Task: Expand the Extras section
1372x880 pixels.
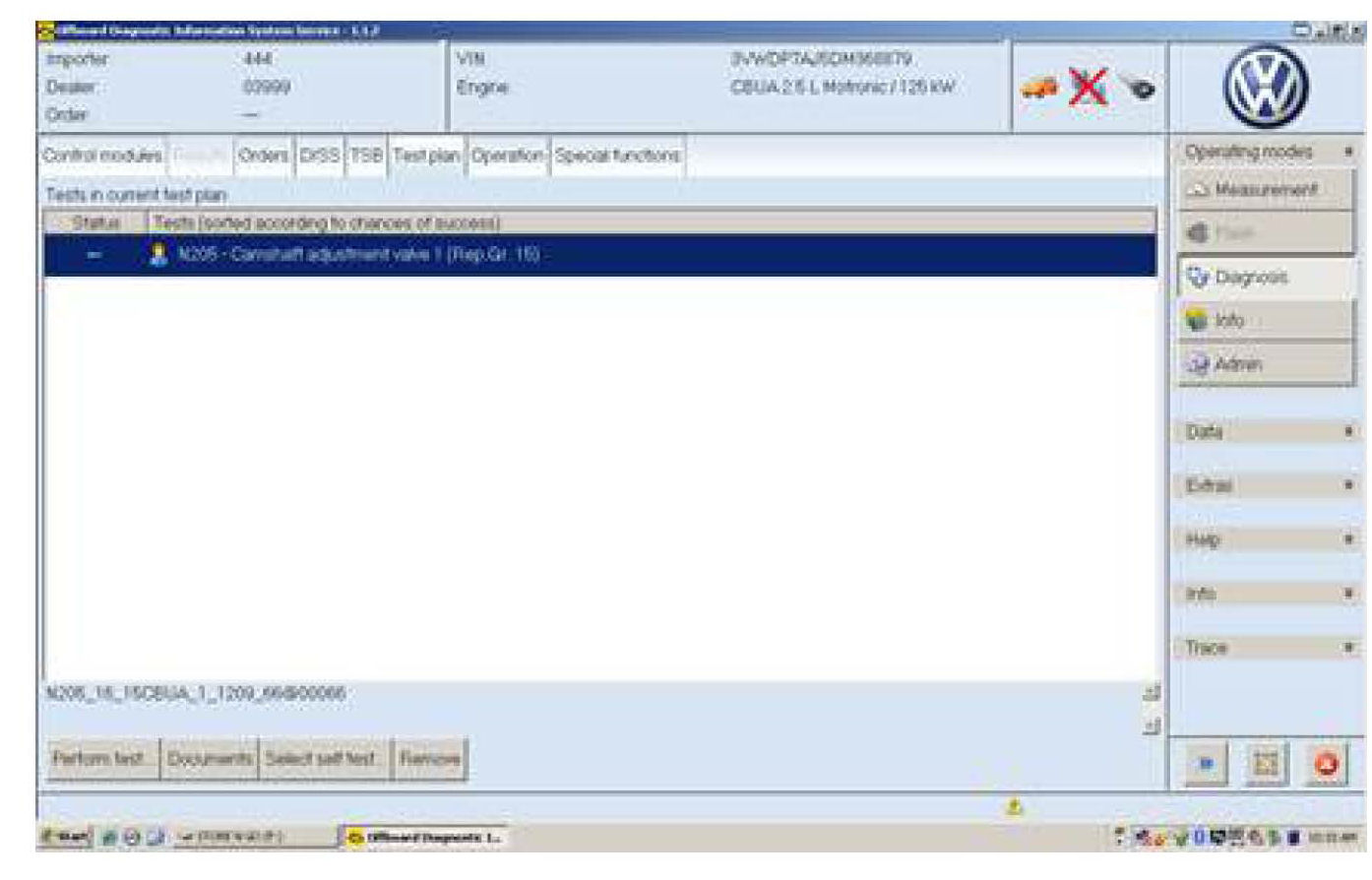Action: click(1267, 485)
